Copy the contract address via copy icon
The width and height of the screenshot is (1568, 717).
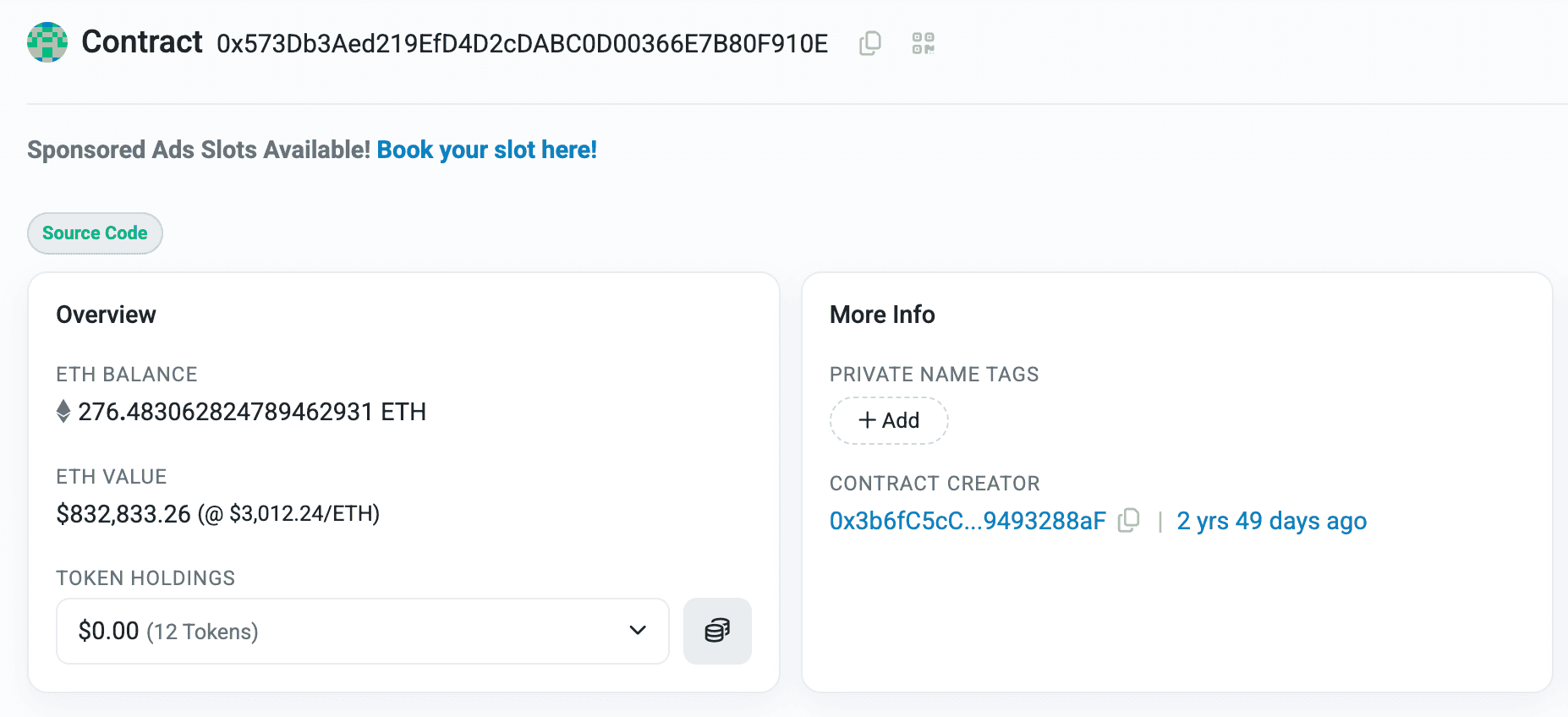pyautogui.click(x=869, y=42)
